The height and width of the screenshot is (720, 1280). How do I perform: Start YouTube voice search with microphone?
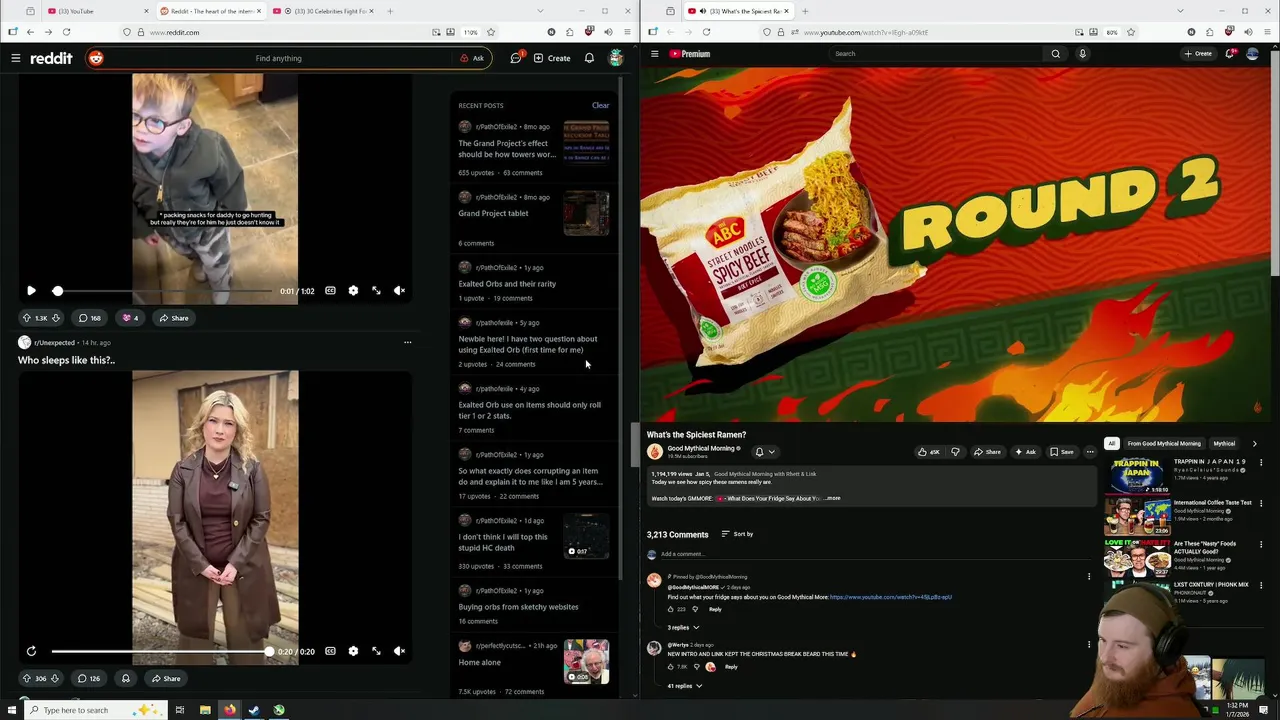(x=1082, y=54)
